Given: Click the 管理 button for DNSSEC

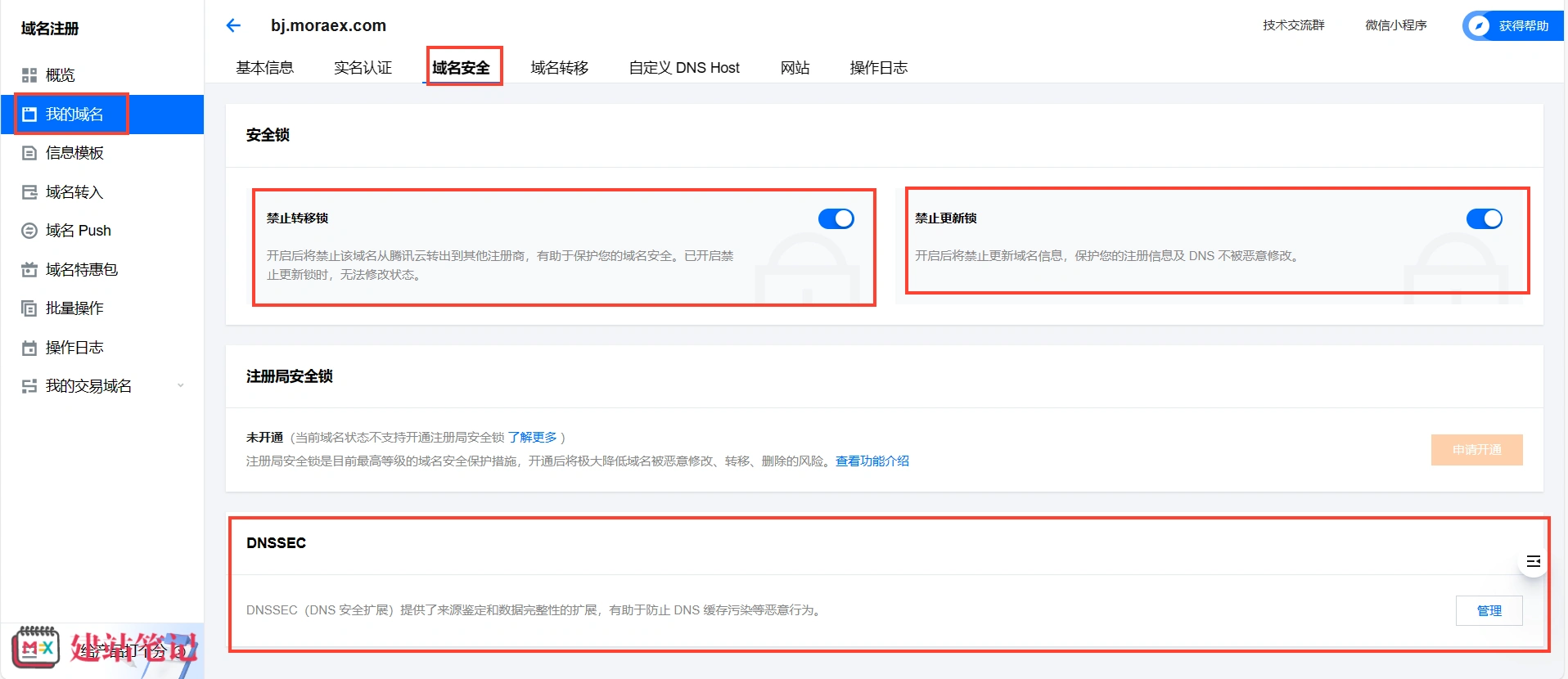Looking at the screenshot, I should click(x=1489, y=610).
